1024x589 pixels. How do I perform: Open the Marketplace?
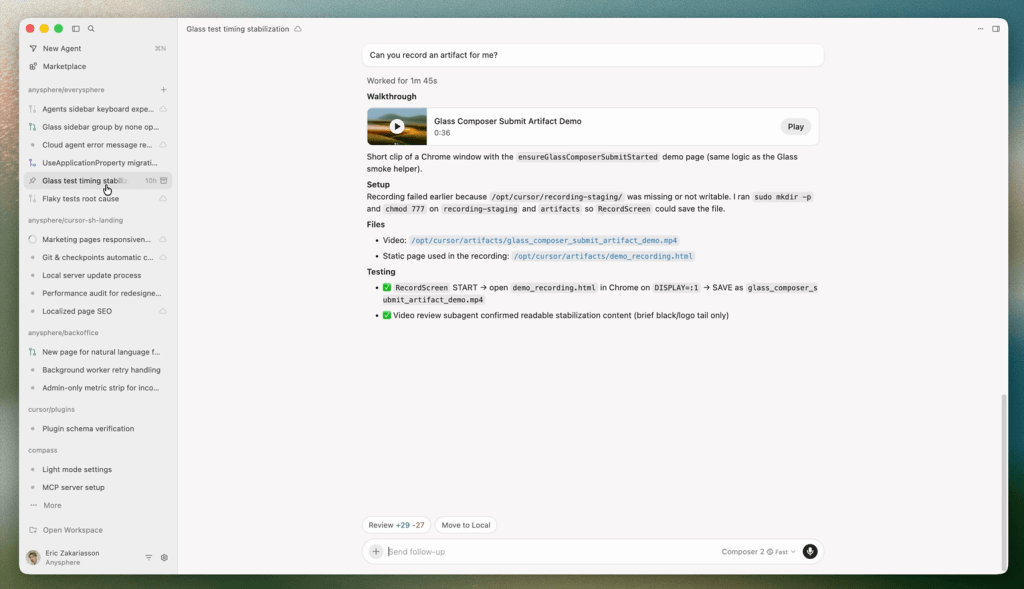coord(63,66)
